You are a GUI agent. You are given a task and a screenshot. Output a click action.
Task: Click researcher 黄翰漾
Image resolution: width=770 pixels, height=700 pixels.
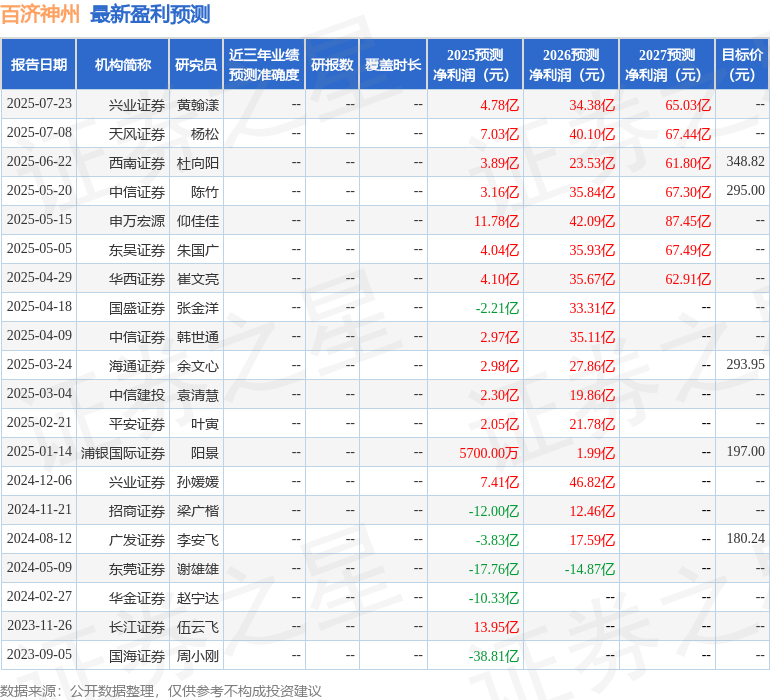198,105
